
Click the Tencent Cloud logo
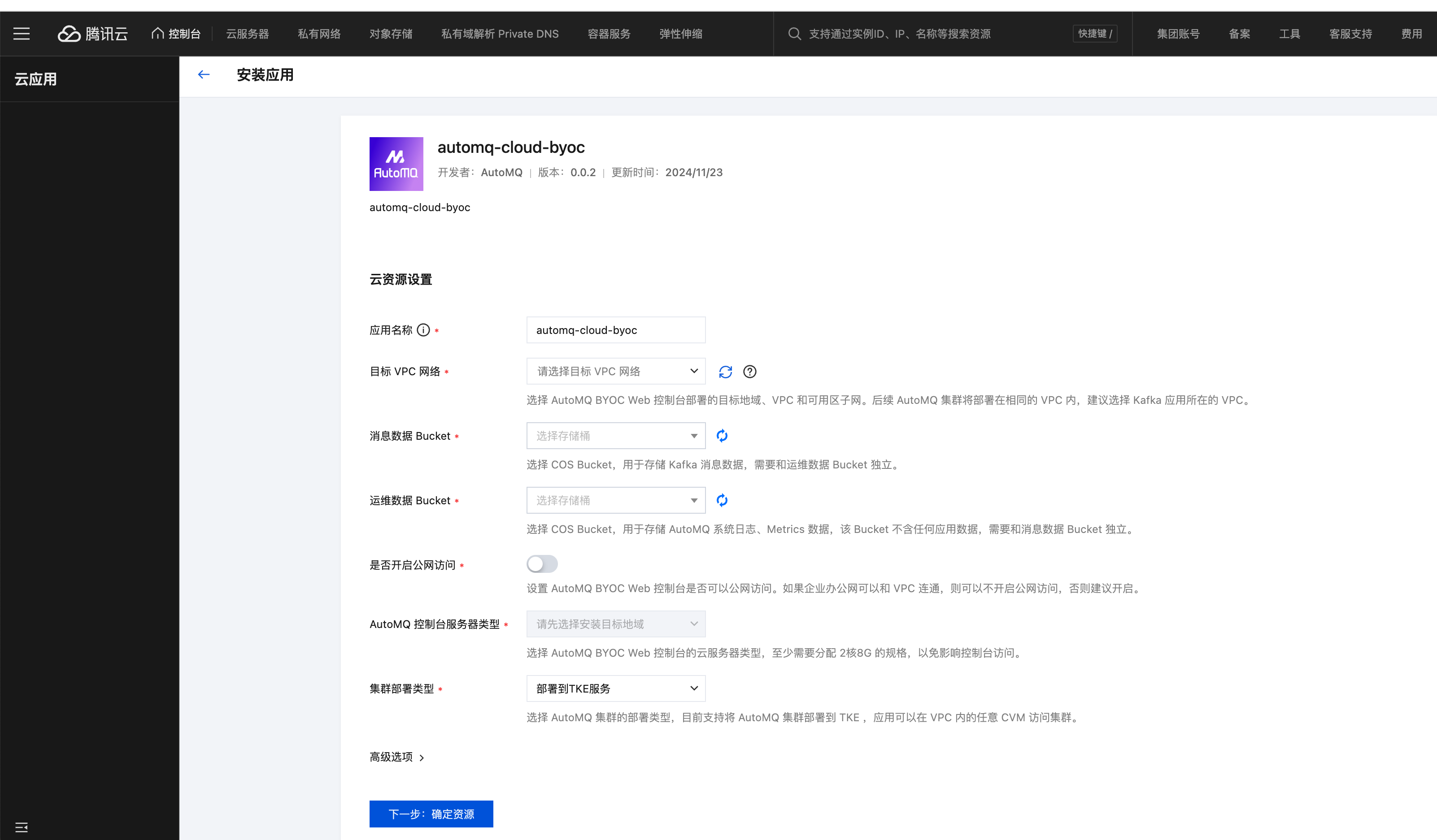(93, 34)
